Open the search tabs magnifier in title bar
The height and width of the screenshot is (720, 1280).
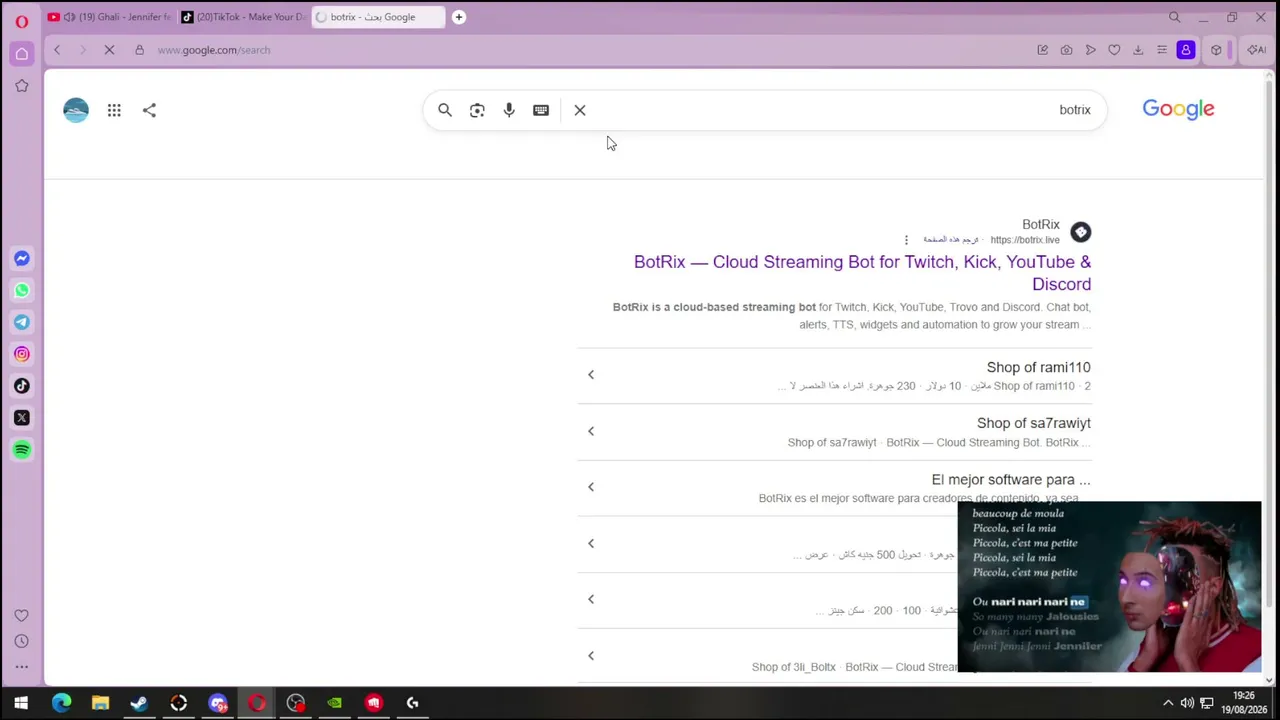point(1175,17)
